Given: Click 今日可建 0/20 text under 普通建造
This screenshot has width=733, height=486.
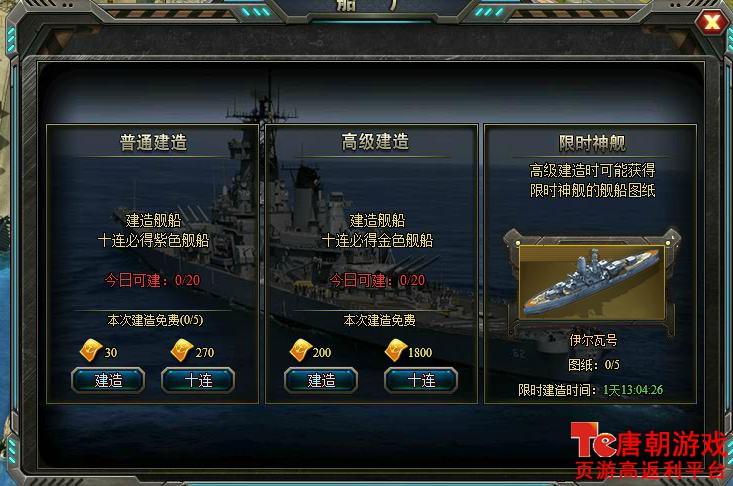Looking at the screenshot, I should pos(152,280).
